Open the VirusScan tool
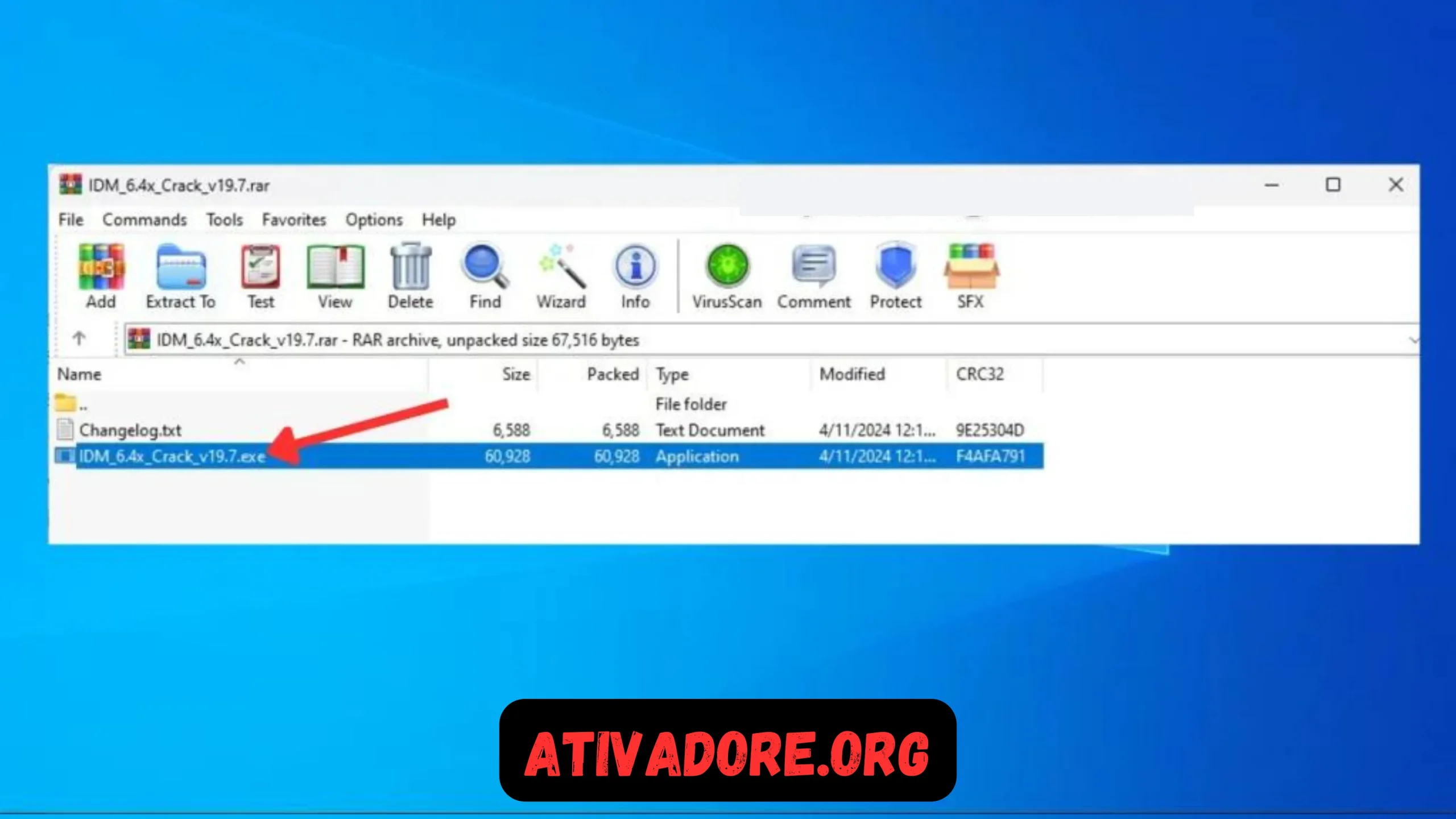1456x819 pixels. 727,275
